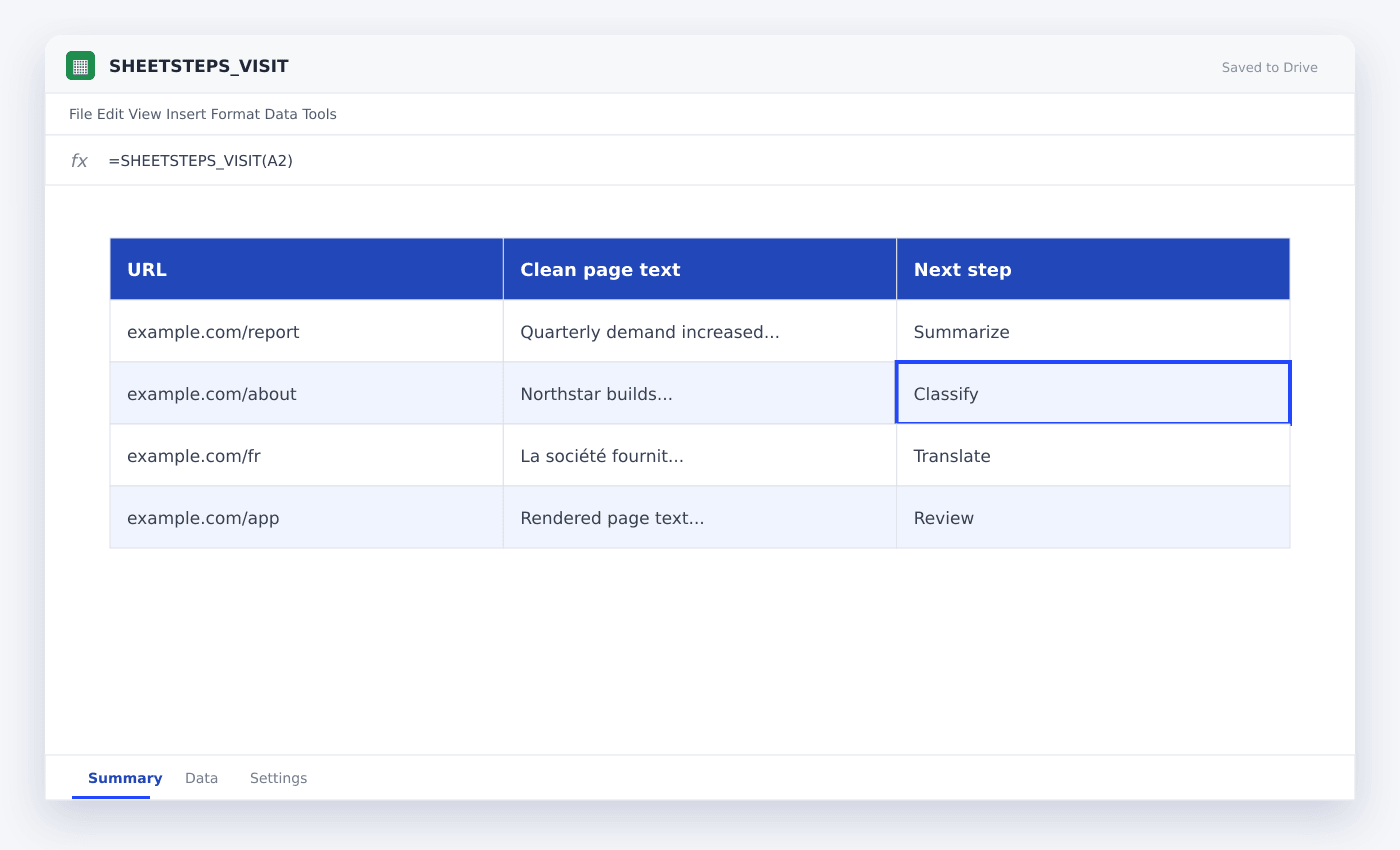Select cell Northstar builds...
This screenshot has width=1400, height=850.
[700, 393]
